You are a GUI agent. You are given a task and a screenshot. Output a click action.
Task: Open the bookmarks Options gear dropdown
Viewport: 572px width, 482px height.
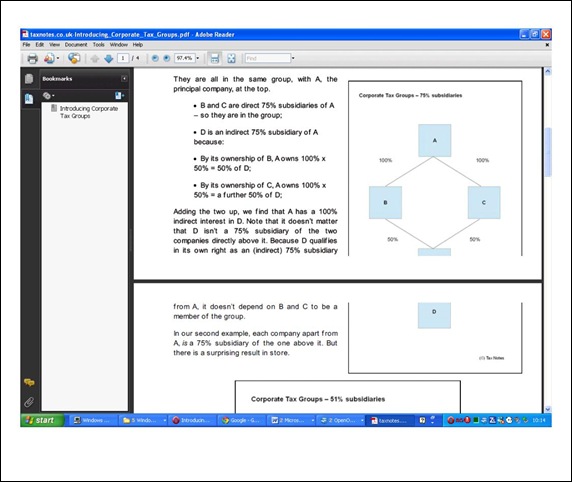[49, 96]
